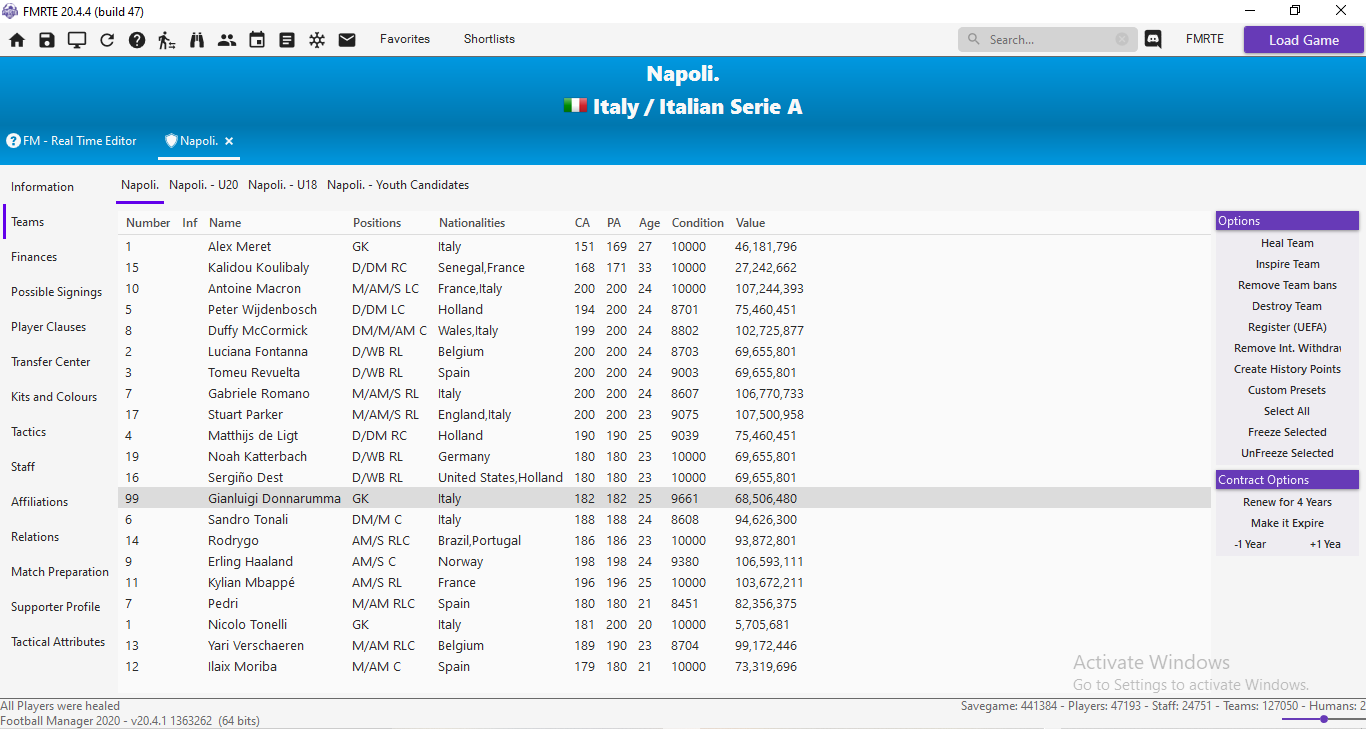Open the Help question mark icon
The width and height of the screenshot is (1366, 729).
tap(137, 40)
